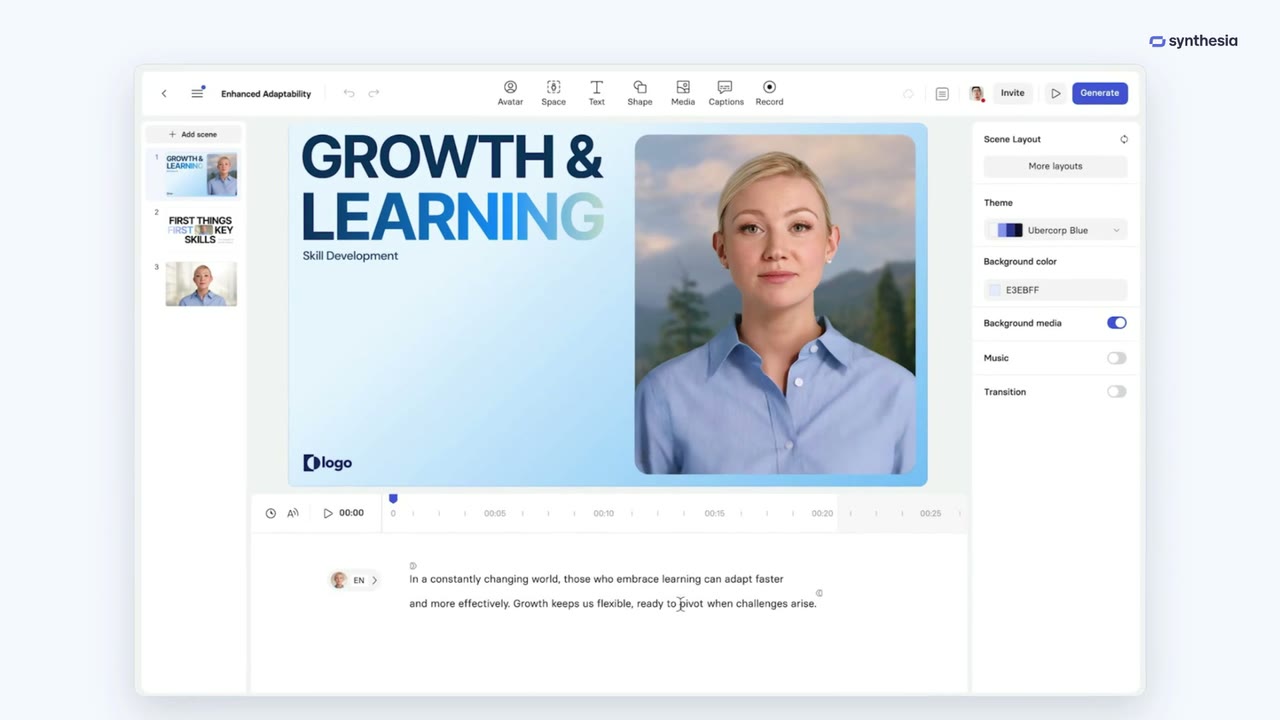Image resolution: width=1280 pixels, height=720 pixels.
Task: Preview the video with the play icon
Action: click(1055, 93)
